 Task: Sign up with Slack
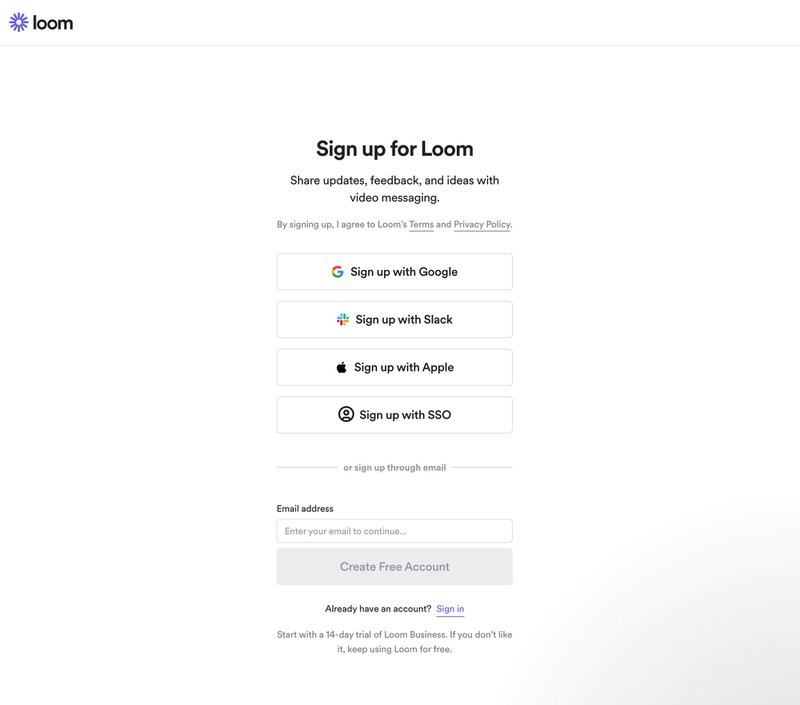394,319
